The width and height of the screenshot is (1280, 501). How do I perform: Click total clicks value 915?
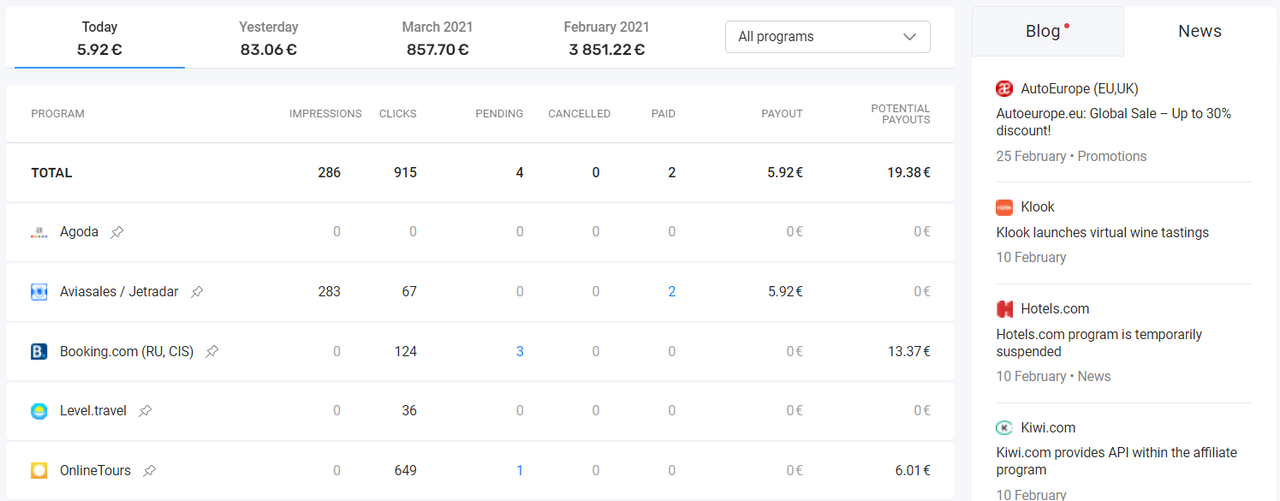click(405, 173)
